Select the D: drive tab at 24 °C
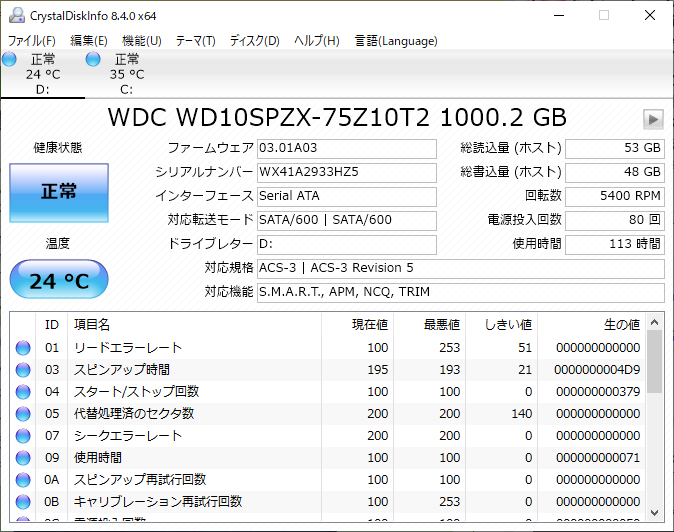The width and height of the screenshot is (674, 532). [43, 74]
